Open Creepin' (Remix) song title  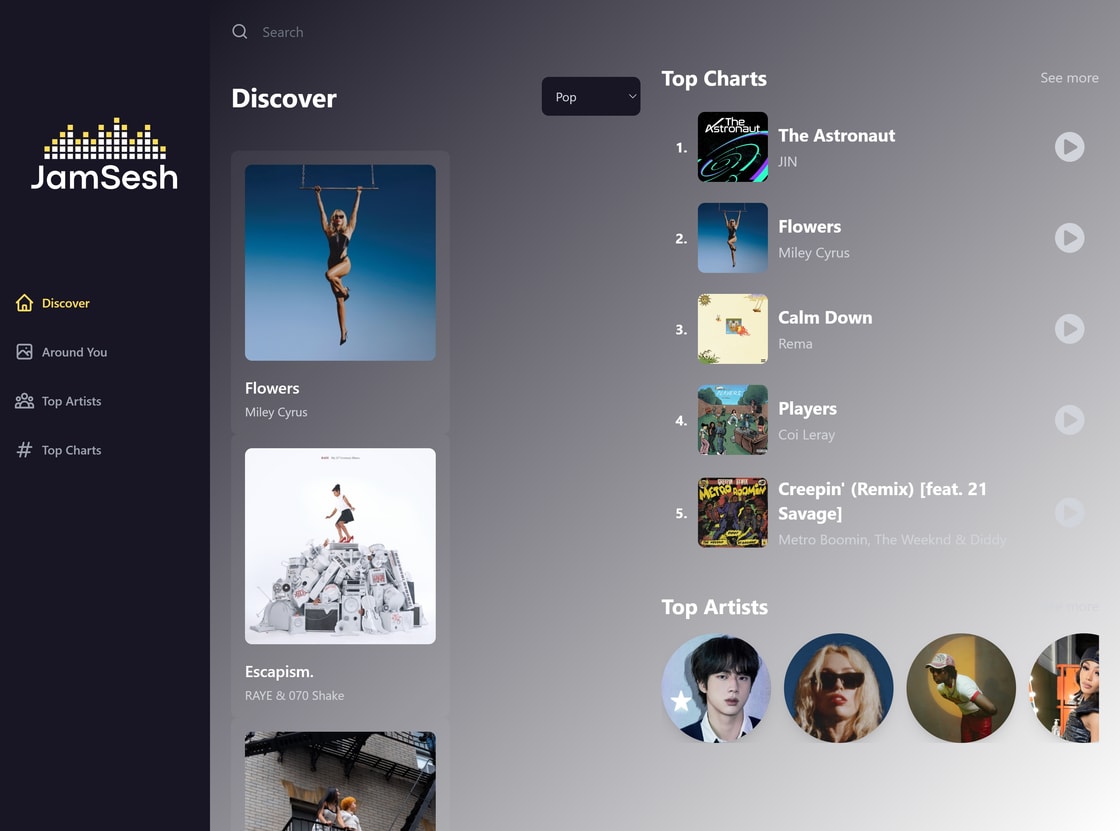click(x=882, y=502)
